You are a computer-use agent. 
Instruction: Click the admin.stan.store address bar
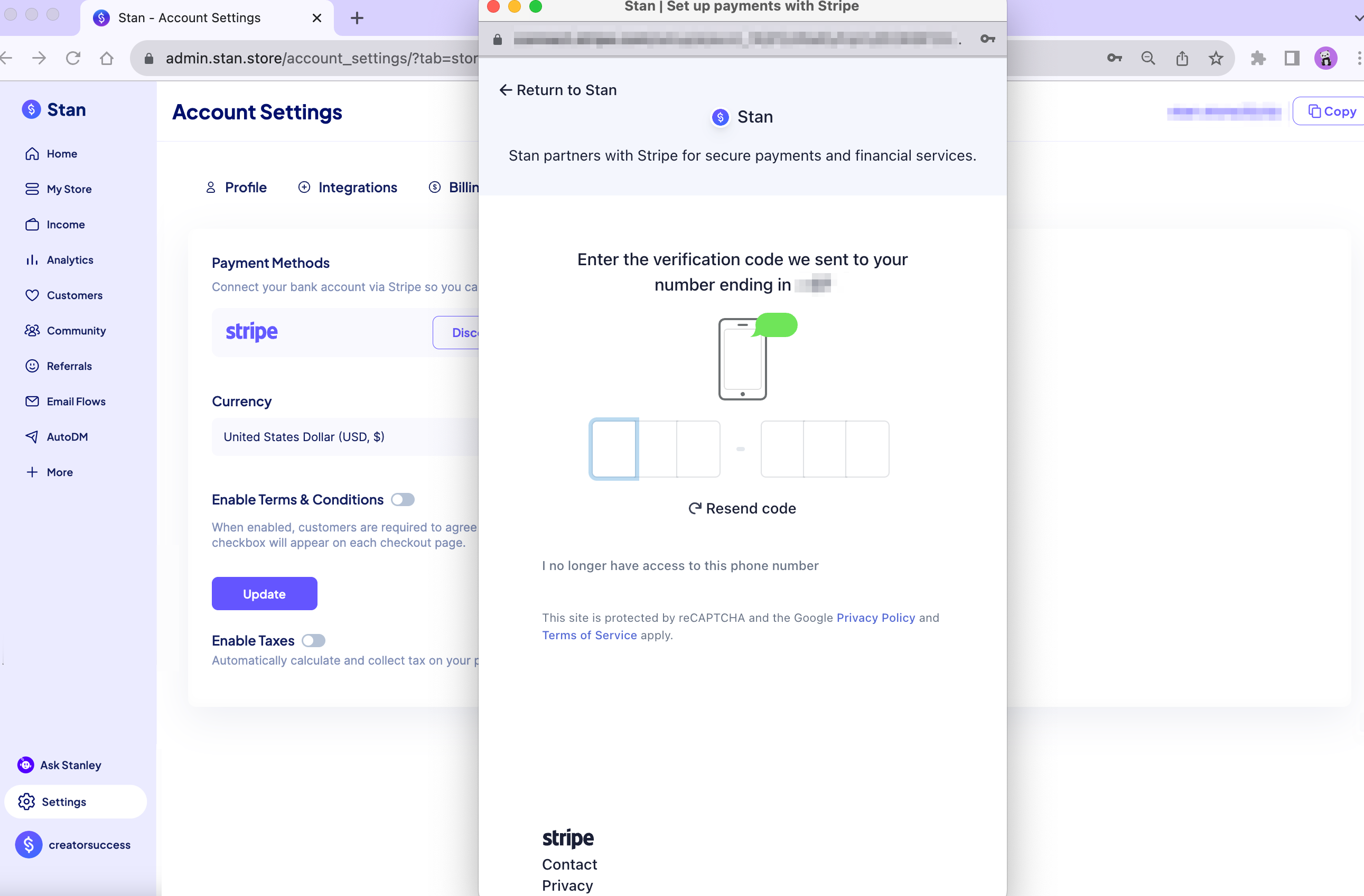click(x=321, y=58)
